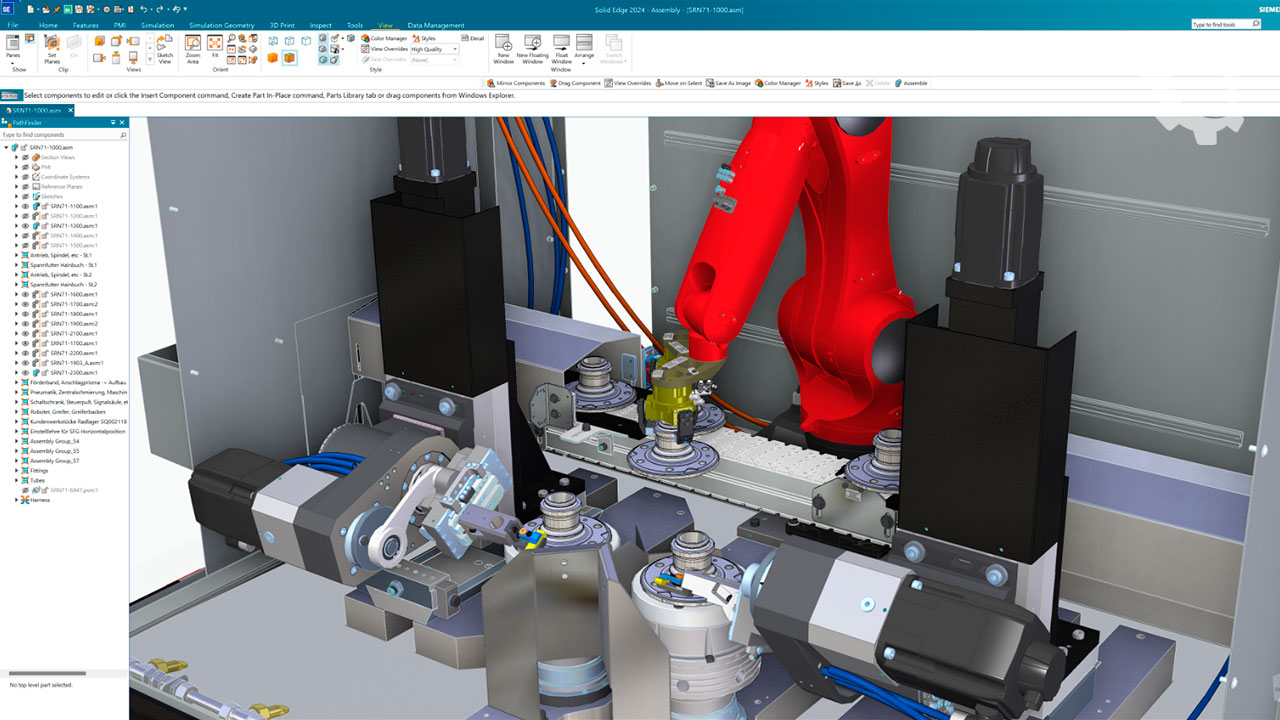
Task: Click the Zoom Area tool
Action: 192,48
